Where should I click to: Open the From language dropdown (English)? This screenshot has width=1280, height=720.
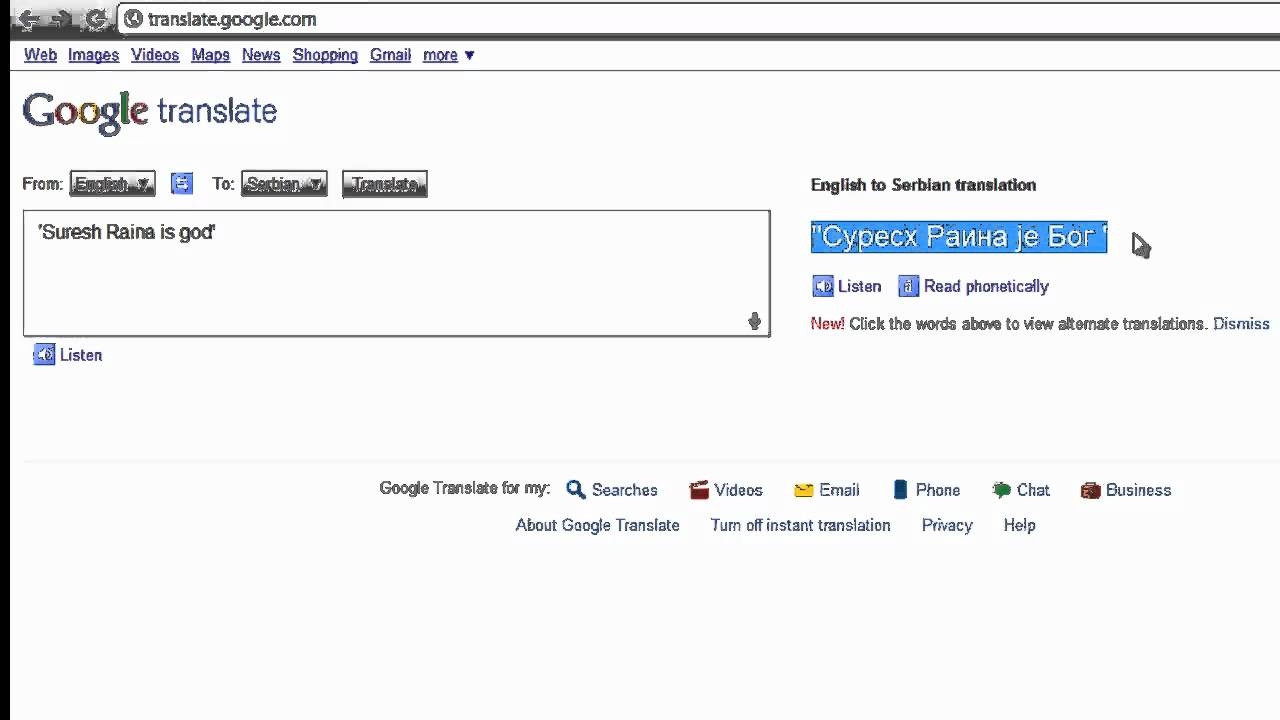[112, 184]
